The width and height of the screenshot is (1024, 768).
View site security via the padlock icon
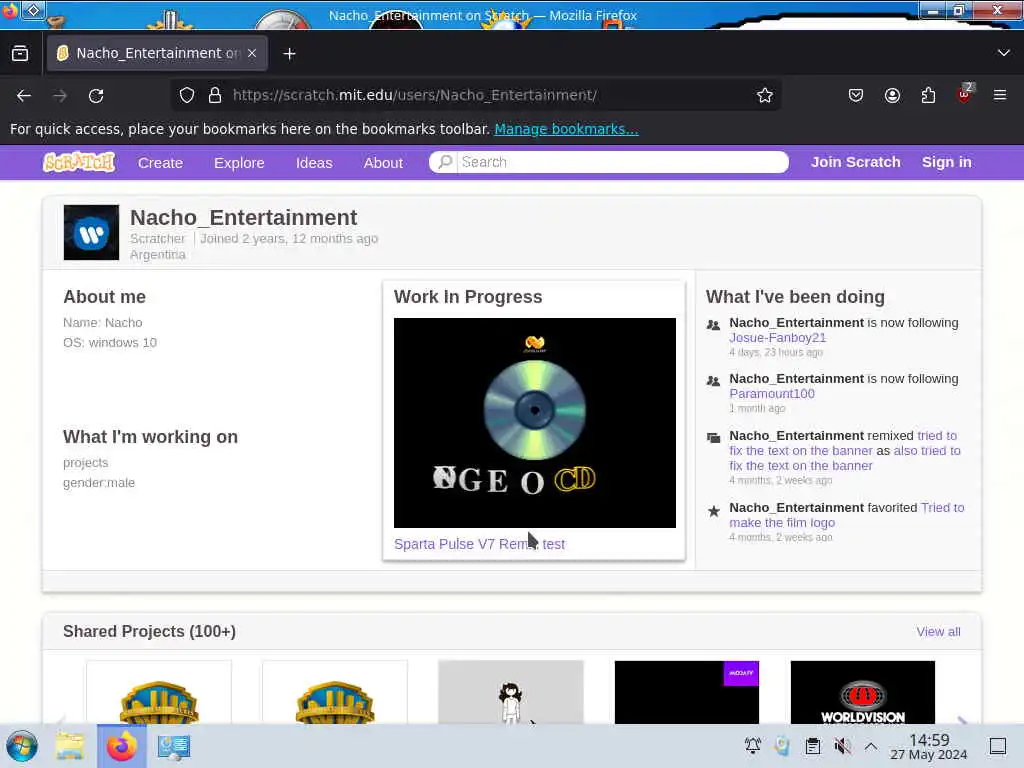pyautogui.click(x=215, y=95)
